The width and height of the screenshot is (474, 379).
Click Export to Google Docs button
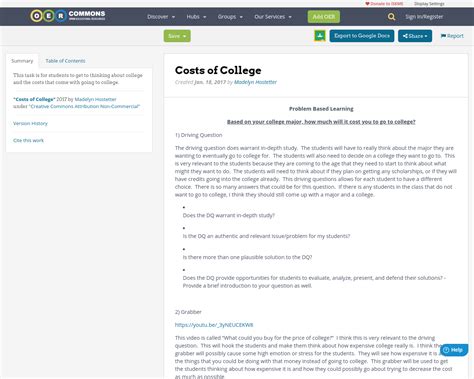click(362, 36)
